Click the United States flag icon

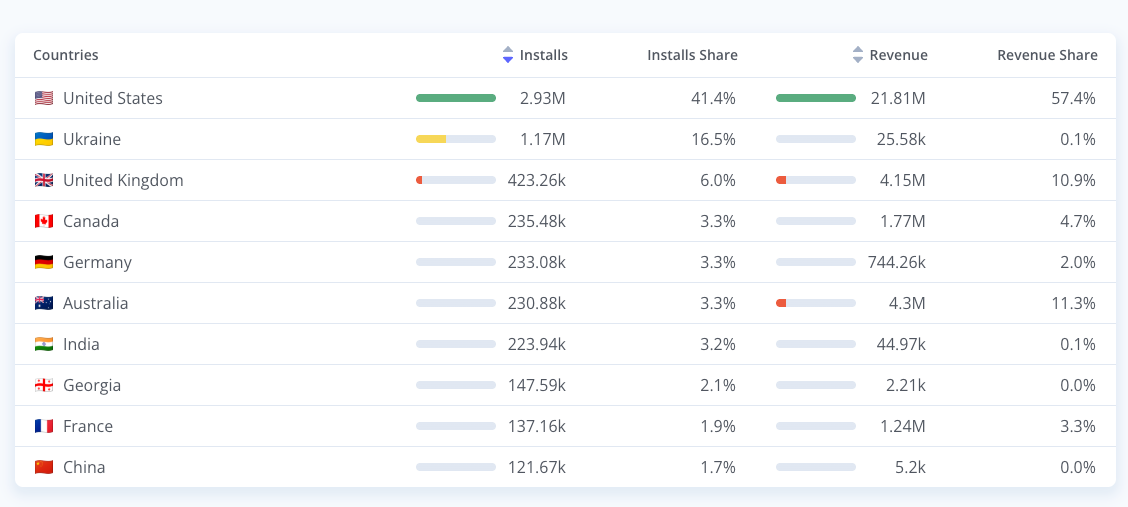point(44,99)
